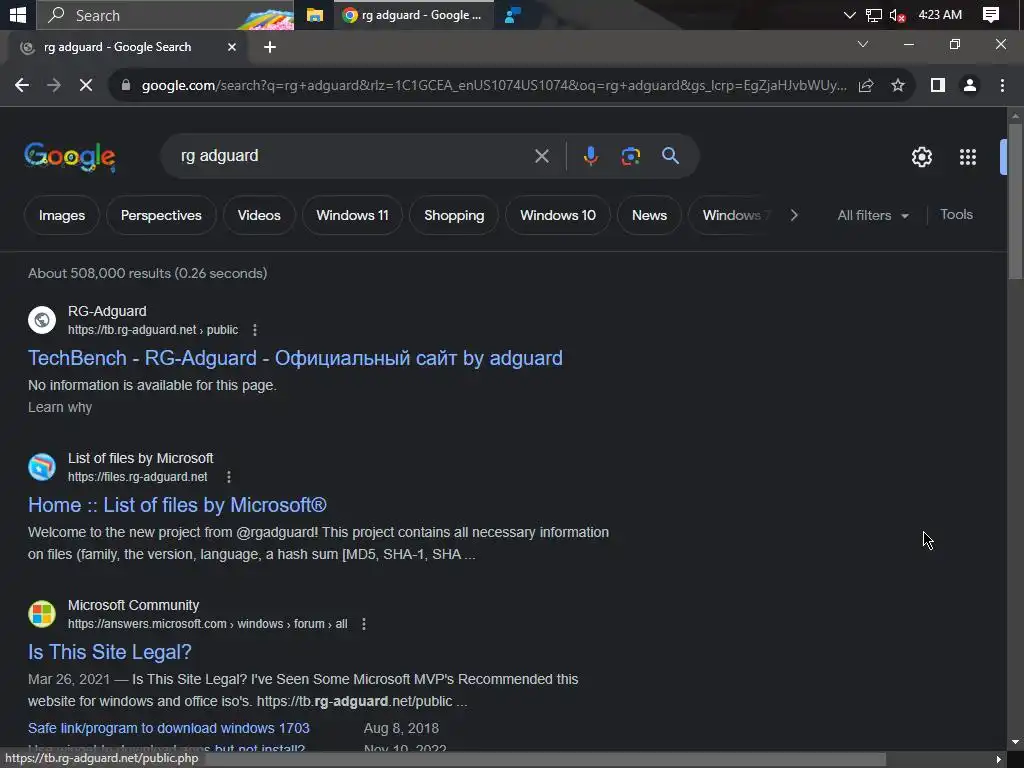Viewport: 1024px width, 768px height.
Task: Select the Windows 11 filter chip
Action: click(x=352, y=215)
